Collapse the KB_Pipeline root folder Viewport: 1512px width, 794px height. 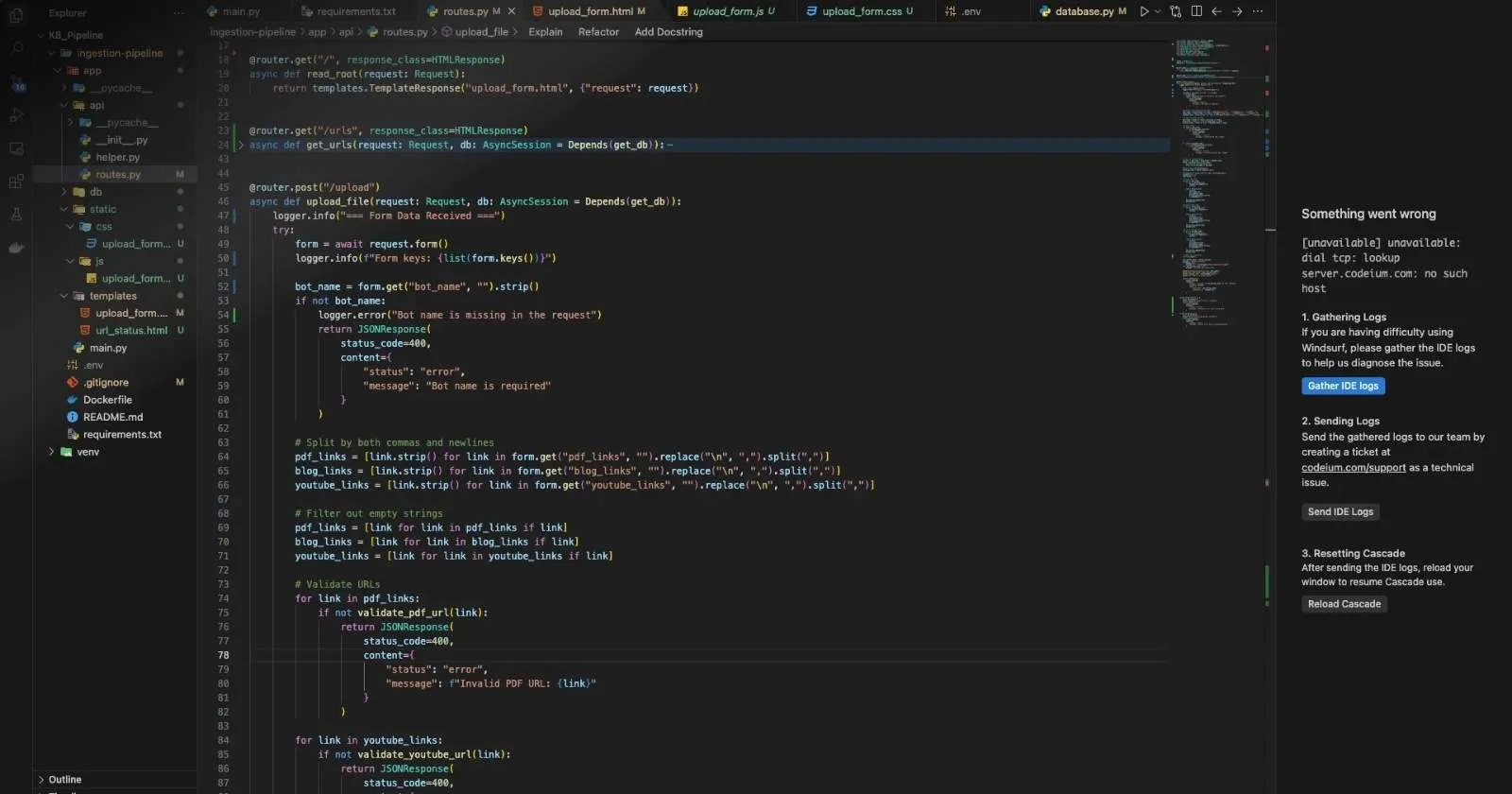tap(41, 35)
